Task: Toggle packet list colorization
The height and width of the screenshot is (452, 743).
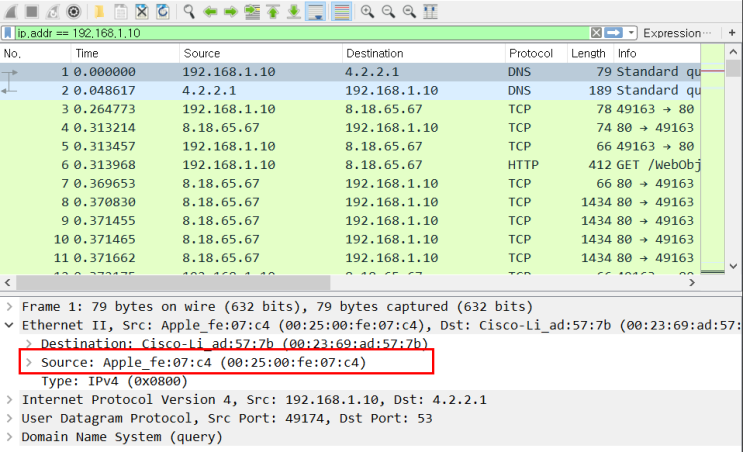Action: click(341, 11)
